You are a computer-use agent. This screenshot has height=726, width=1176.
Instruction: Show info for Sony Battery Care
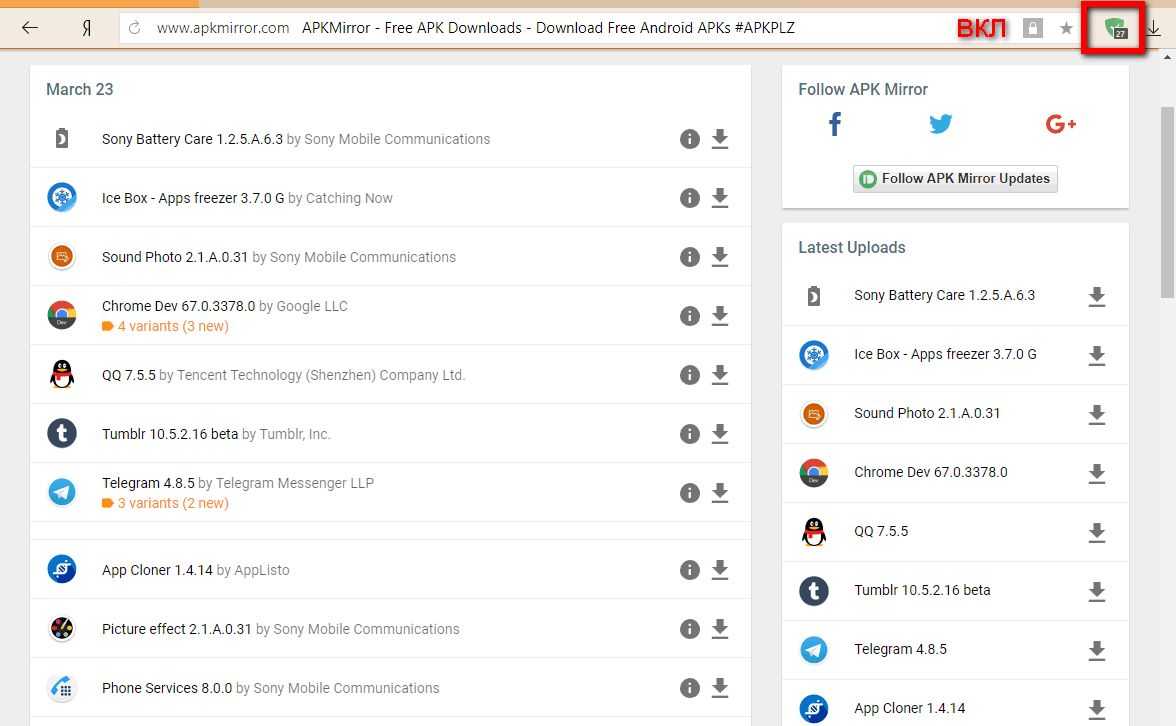click(x=689, y=139)
